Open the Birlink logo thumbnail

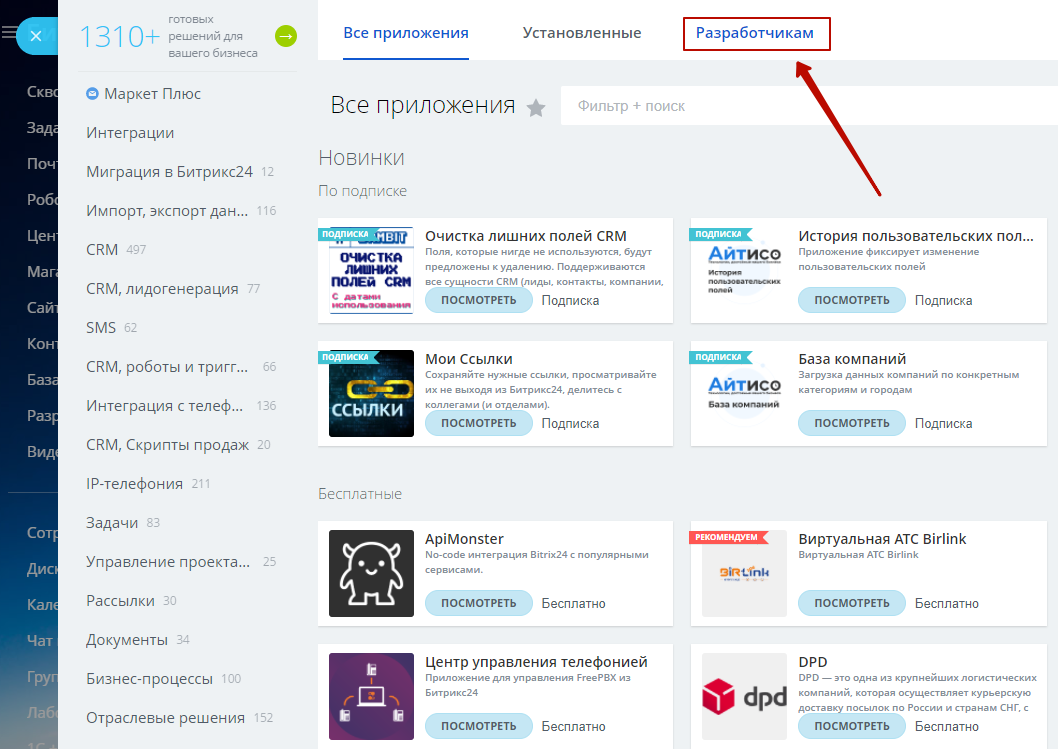pos(744,574)
